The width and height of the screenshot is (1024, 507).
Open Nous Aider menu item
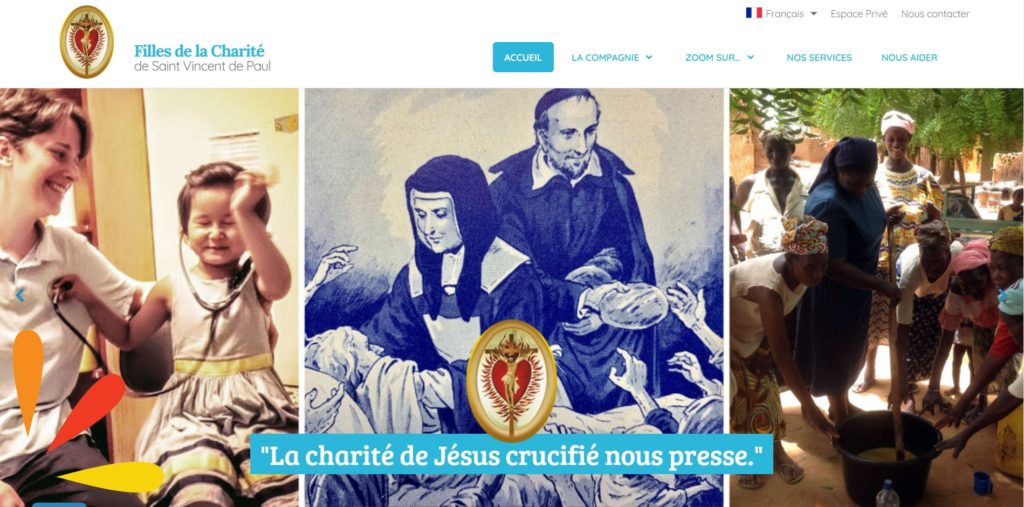[x=909, y=57]
